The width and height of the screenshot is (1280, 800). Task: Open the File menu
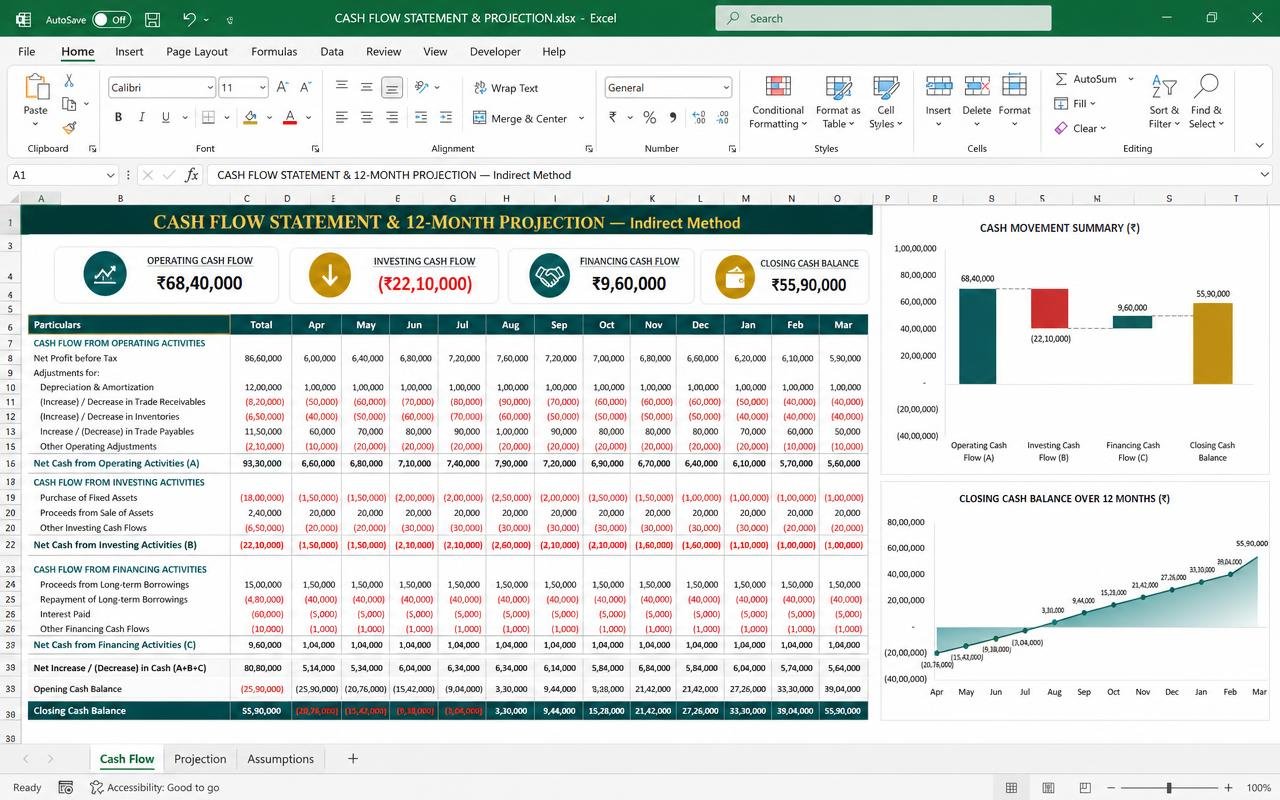click(x=27, y=51)
